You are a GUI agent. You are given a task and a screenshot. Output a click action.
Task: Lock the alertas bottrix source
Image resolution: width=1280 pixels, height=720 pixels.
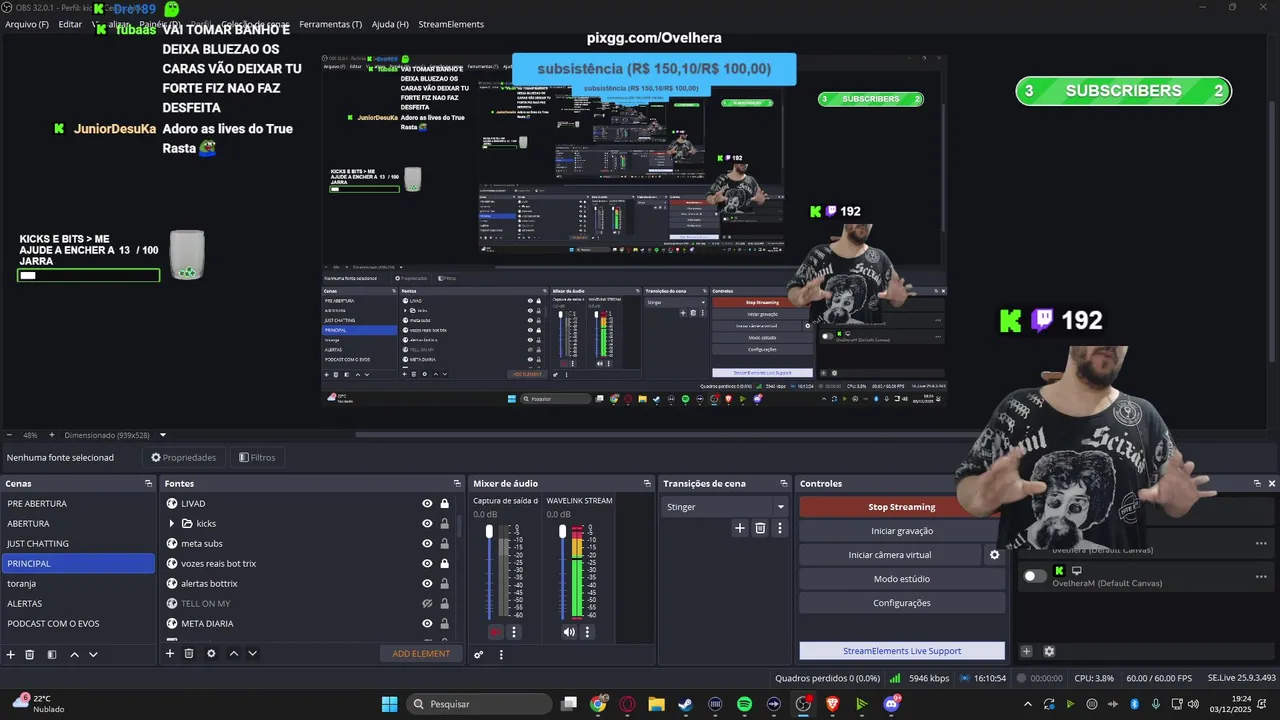(444, 584)
